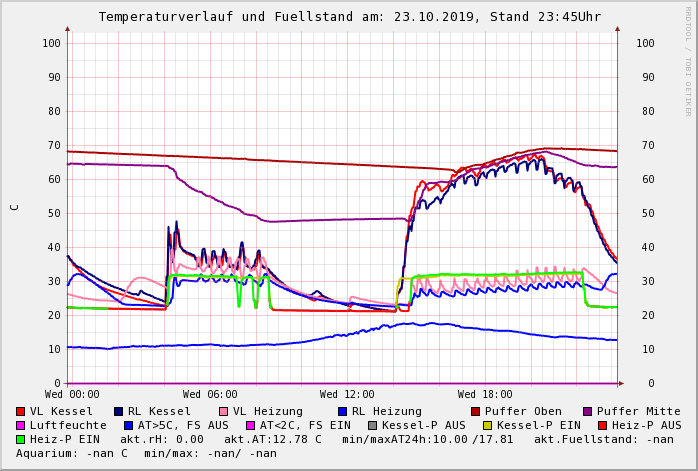Select the gray Kessel-P AUS swatch

click(x=371, y=425)
